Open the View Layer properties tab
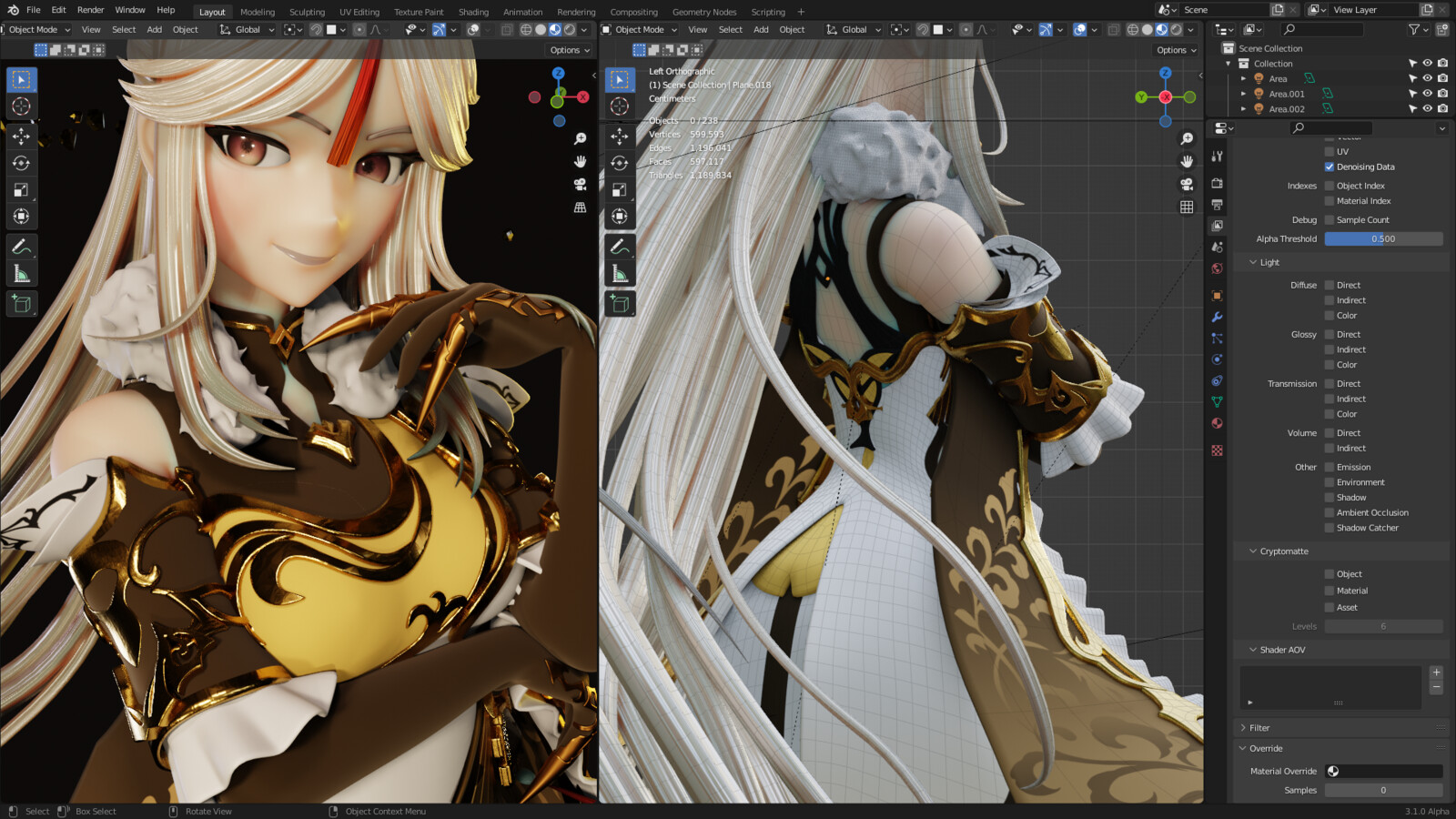Image resolution: width=1456 pixels, height=819 pixels. (x=1217, y=226)
